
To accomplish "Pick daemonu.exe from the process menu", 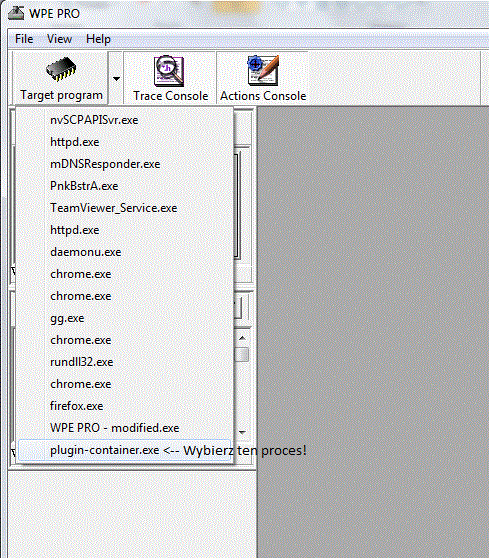I will pos(125,252).
